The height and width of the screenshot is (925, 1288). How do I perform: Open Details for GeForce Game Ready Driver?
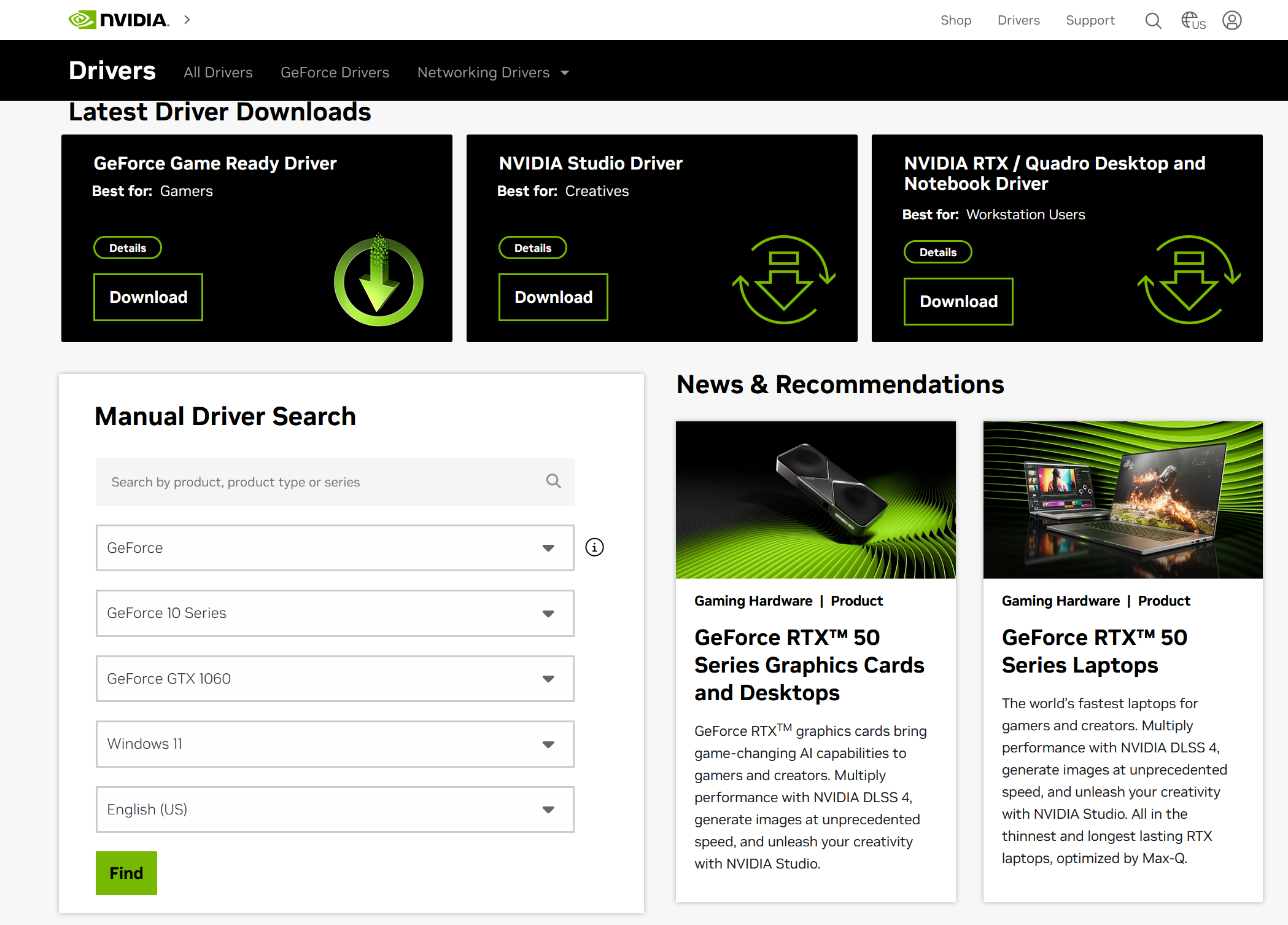[128, 248]
